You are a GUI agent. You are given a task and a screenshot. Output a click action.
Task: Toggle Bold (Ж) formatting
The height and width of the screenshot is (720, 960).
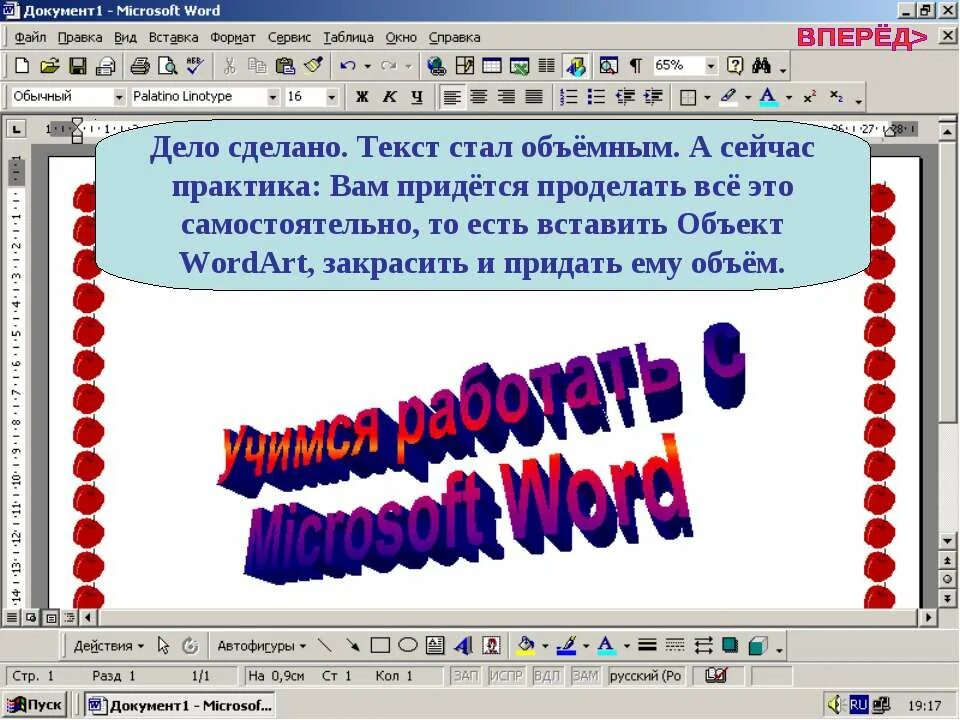pos(362,97)
